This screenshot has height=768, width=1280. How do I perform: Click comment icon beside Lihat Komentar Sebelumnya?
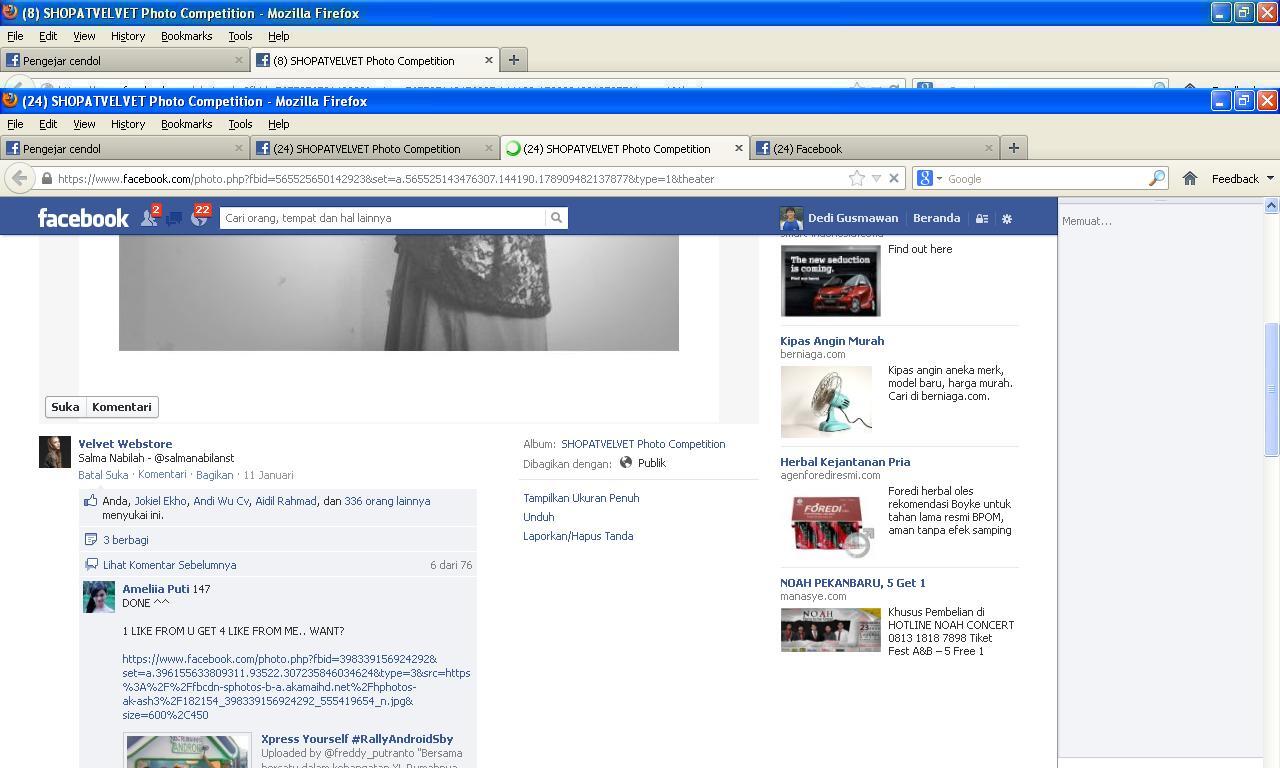click(x=91, y=565)
